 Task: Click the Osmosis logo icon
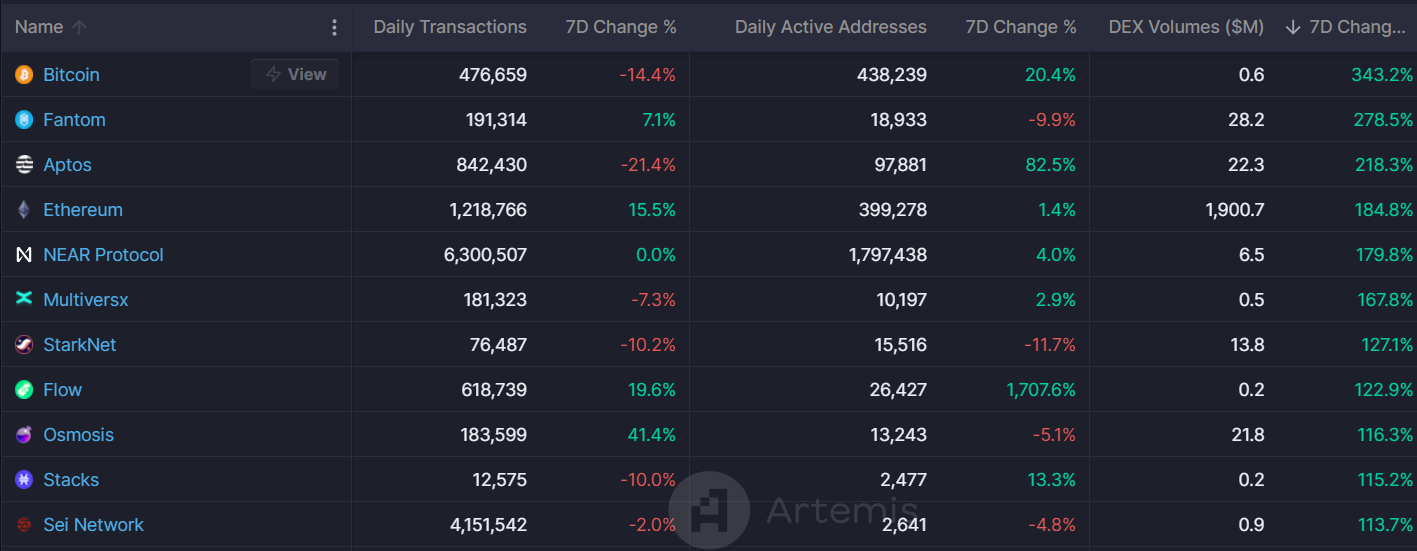click(x=24, y=435)
